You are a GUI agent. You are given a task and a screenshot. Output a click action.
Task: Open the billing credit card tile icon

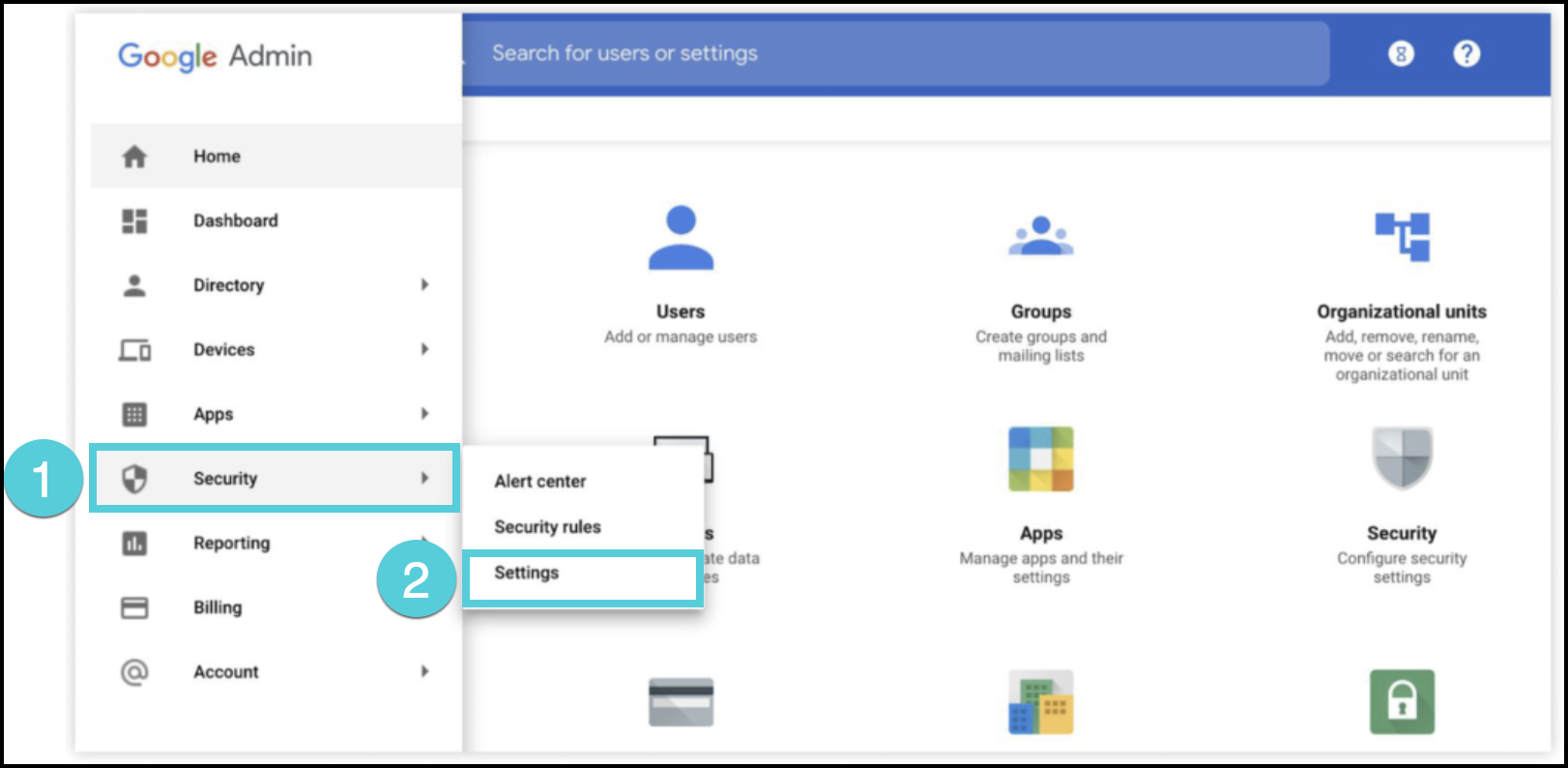(681, 702)
